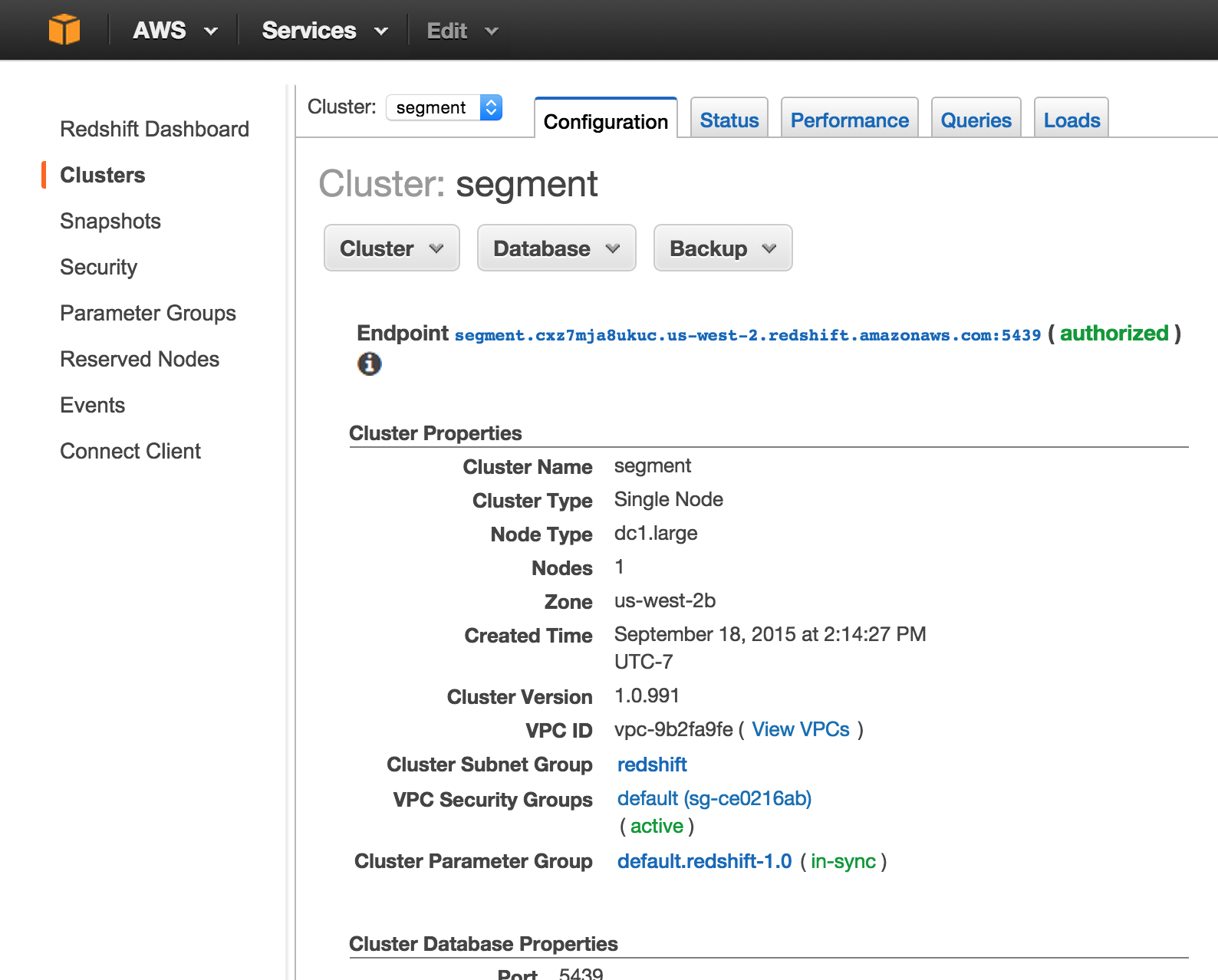Screen dimensions: 1218x980
Task: Expand the Services menu
Action: [324, 31]
